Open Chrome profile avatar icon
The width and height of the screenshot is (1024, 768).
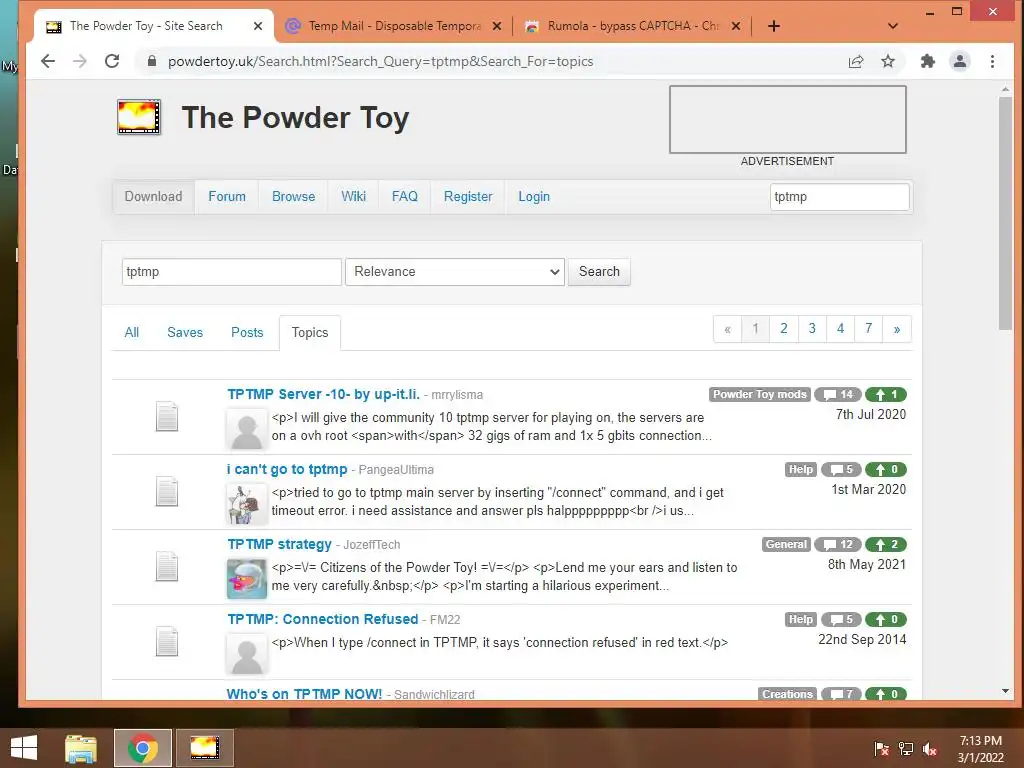click(x=959, y=61)
